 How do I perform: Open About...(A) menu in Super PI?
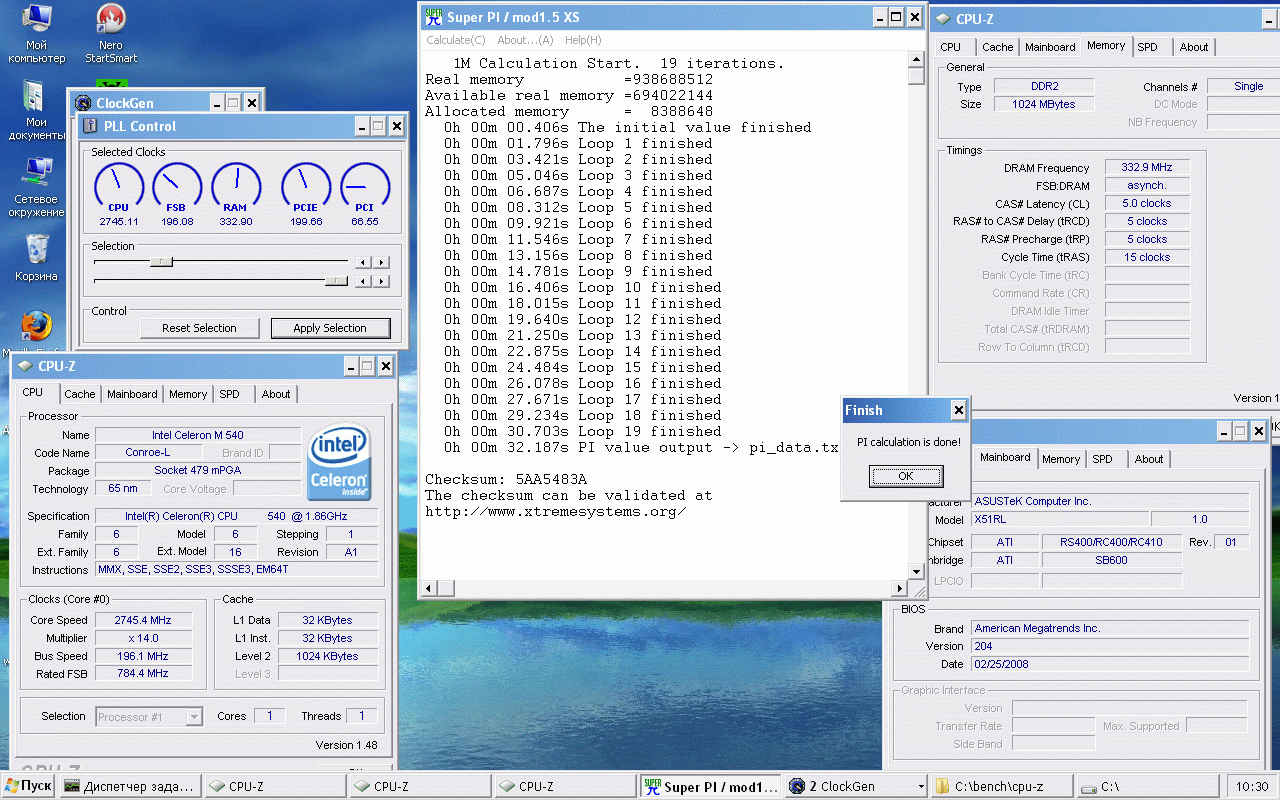[x=525, y=40]
